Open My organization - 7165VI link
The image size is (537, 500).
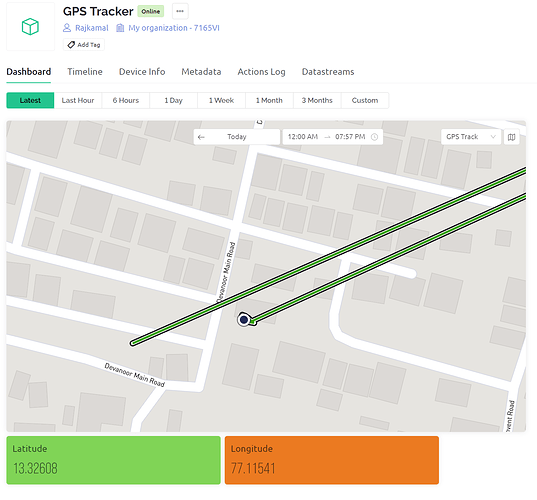click(174, 28)
